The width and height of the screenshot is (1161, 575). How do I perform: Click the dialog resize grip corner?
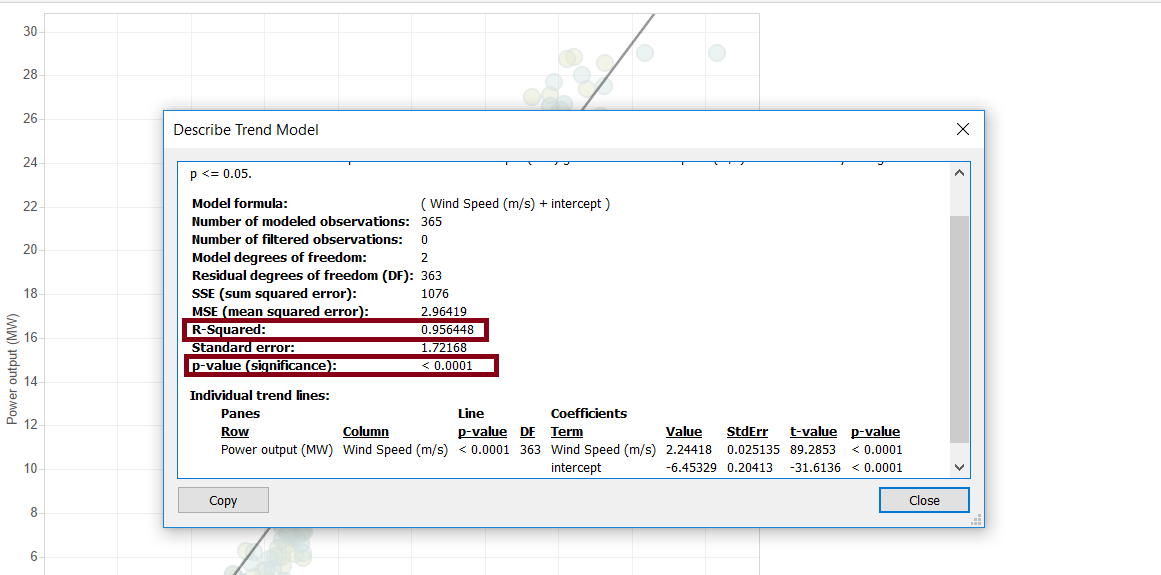pyautogui.click(x=977, y=519)
